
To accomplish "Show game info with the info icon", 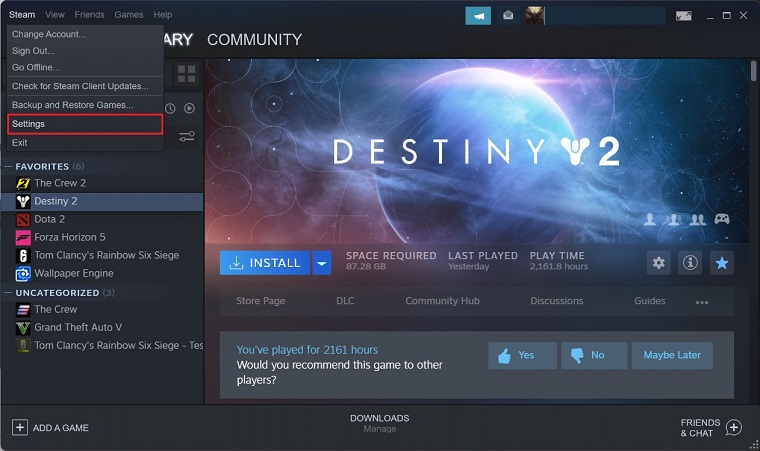I will pyautogui.click(x=690, y=263).
